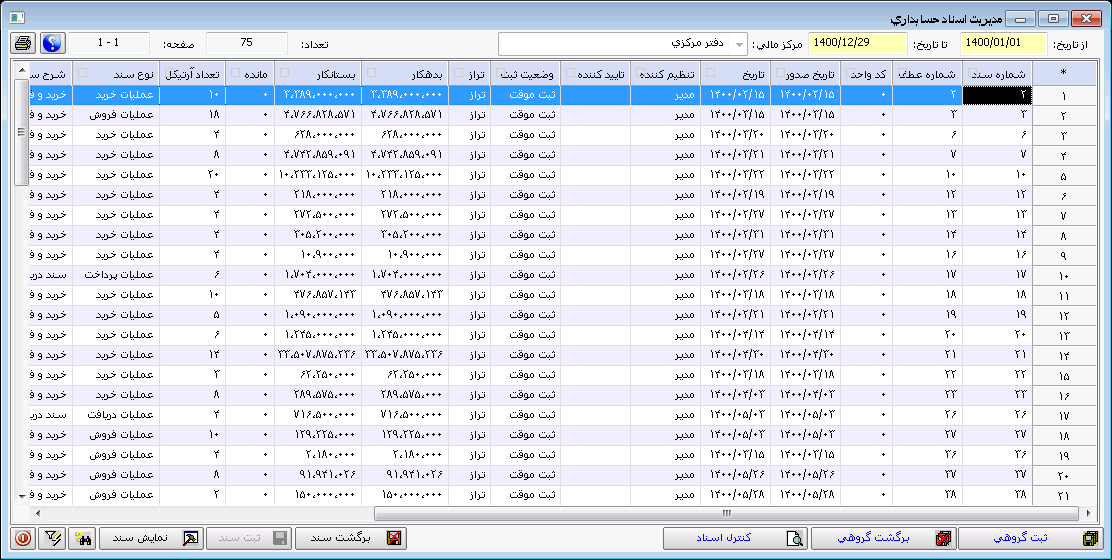This screenshot has height=560, width=1112.
Task: Select row header number ۲
Action: click(x=1063, y=115)
